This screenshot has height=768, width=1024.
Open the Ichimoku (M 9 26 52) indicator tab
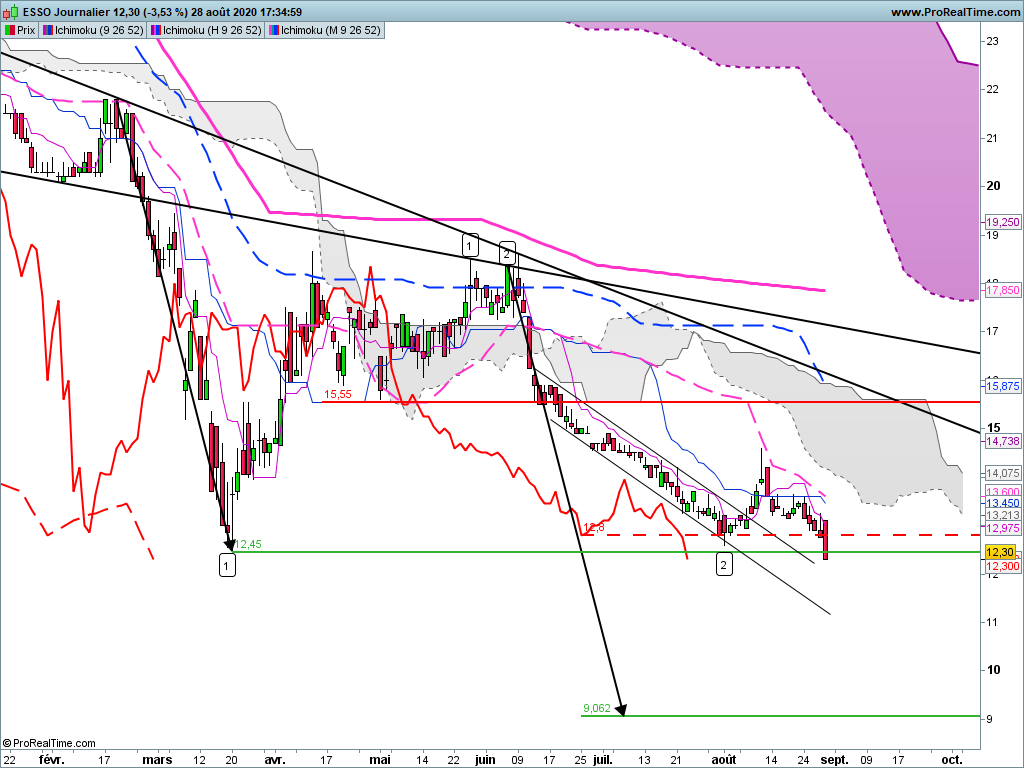[325, 30]
